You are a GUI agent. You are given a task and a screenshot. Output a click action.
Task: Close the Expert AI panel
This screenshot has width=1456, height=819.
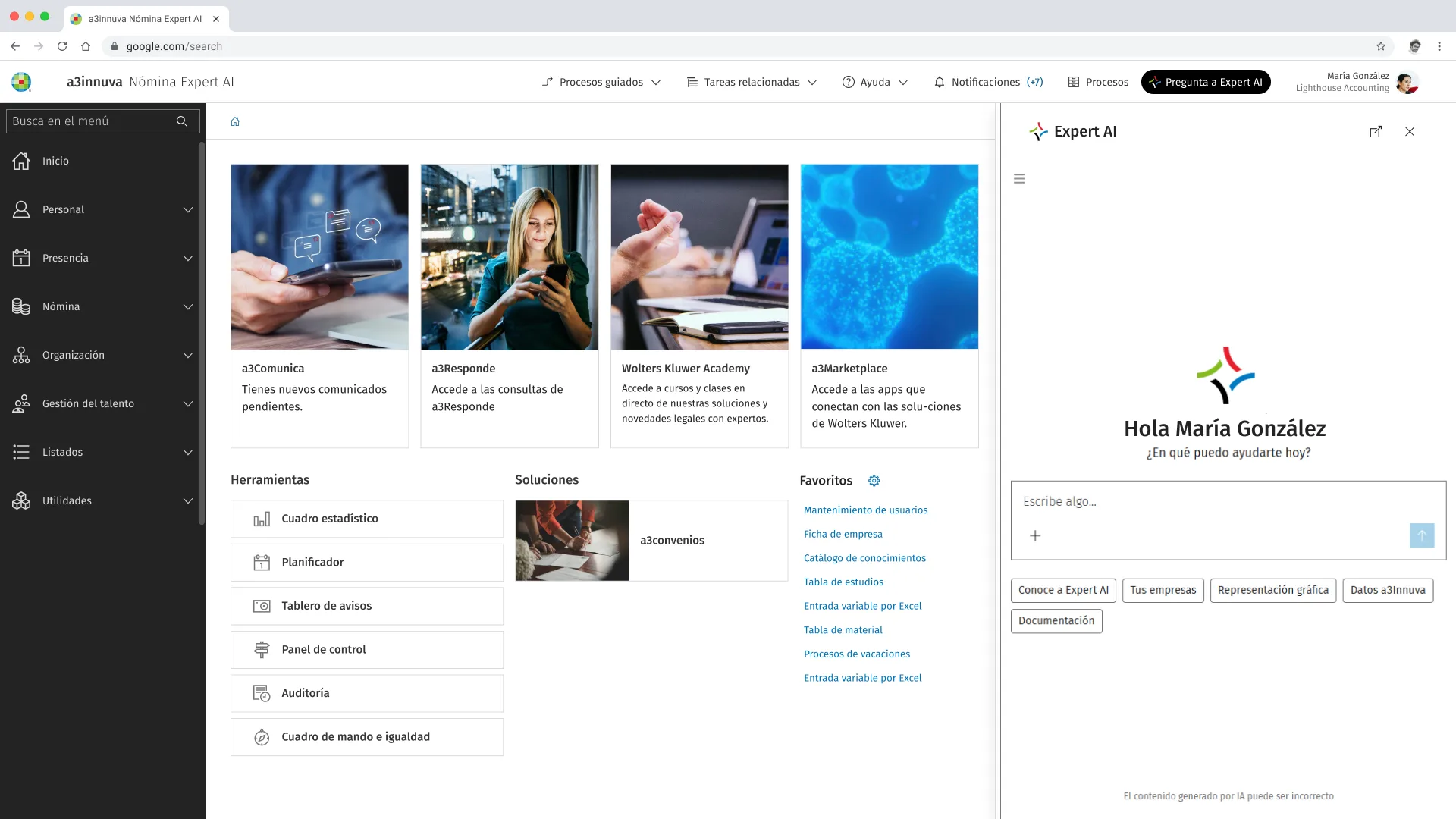click(1410, 132)
